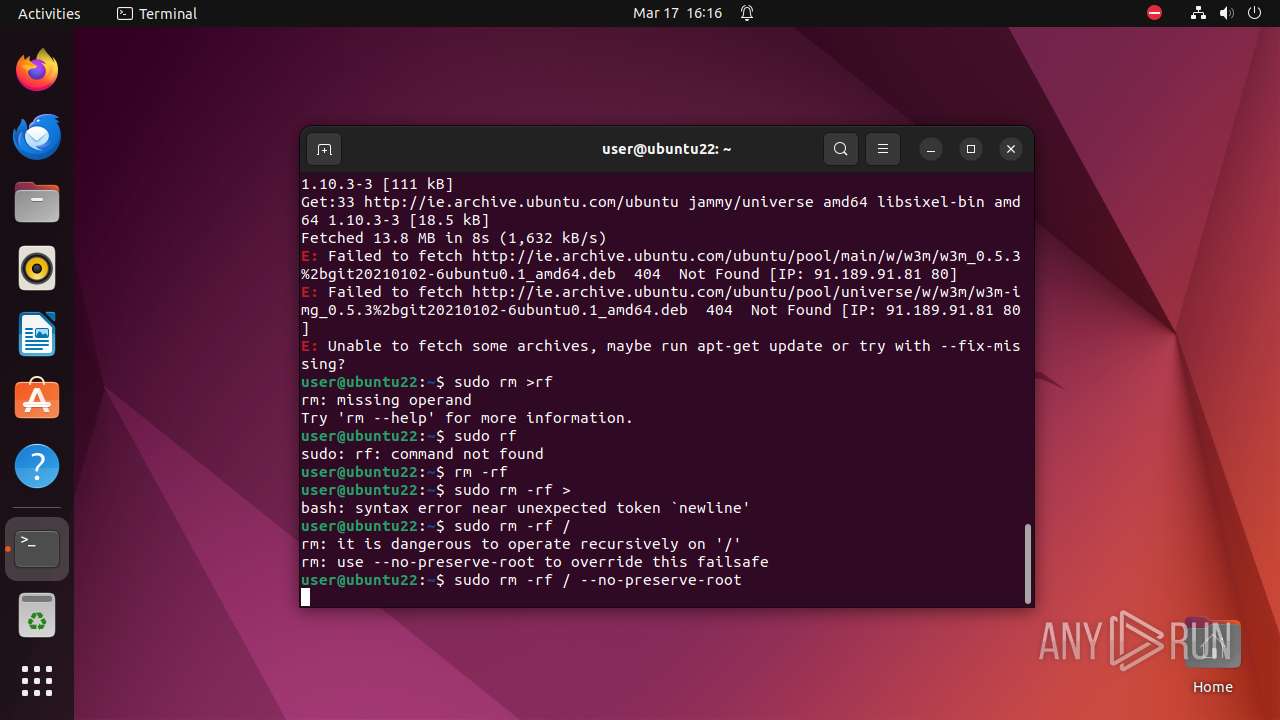1280x720 pixels.
Task: Open the terminal hamburger menu
Action: 882,149
